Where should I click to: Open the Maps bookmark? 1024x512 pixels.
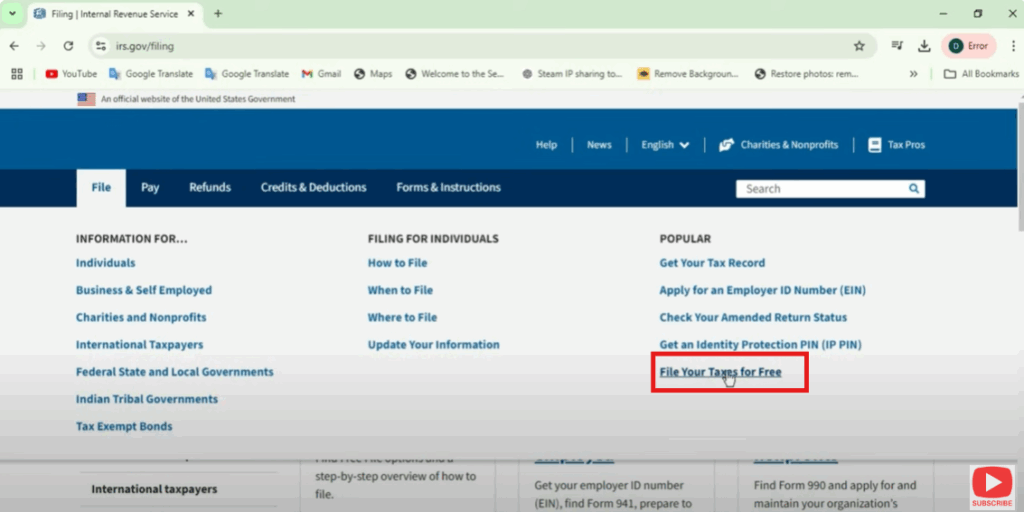373,74
